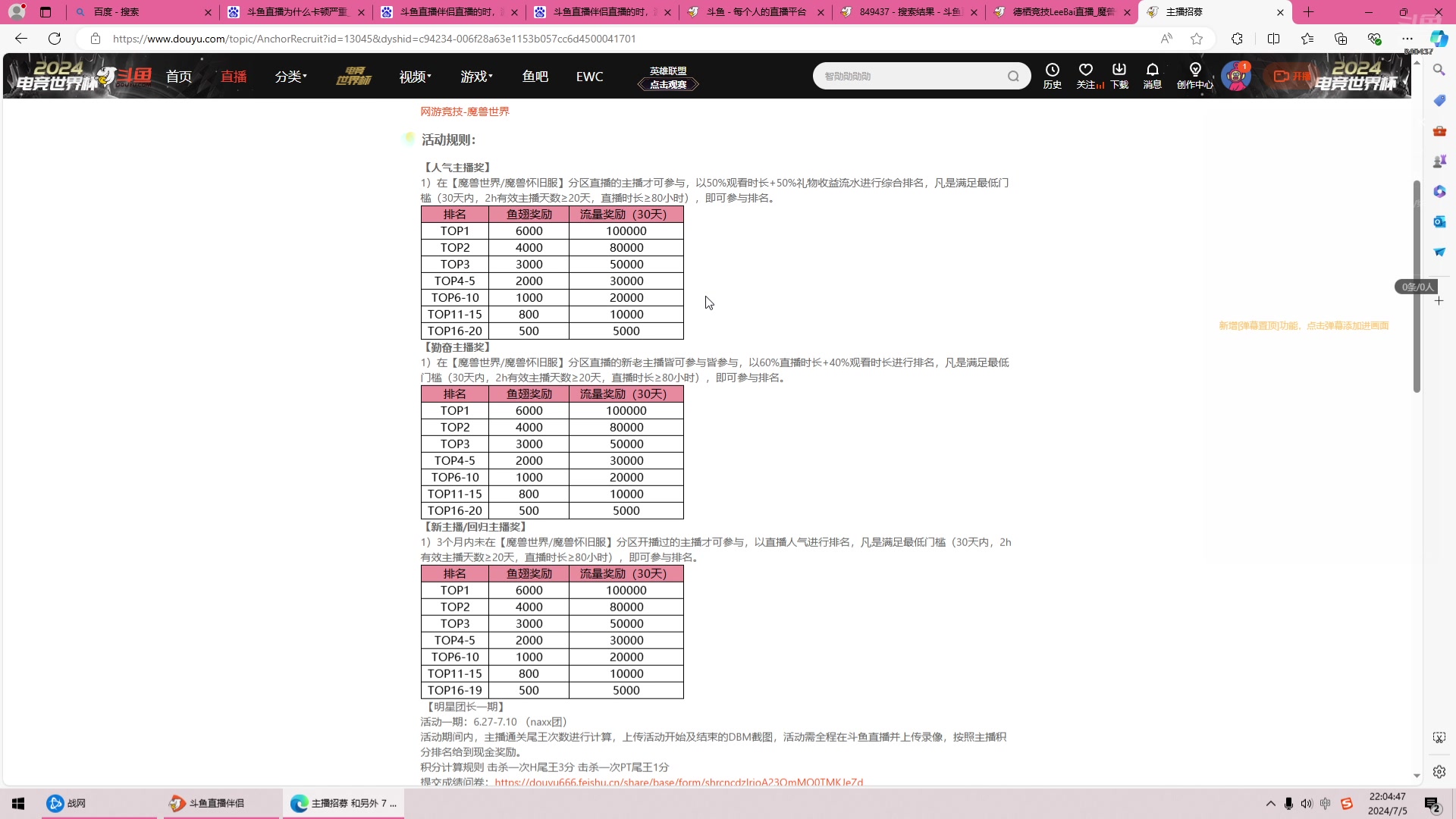Close the 主播招募 tab
This screenshot has height=819, width=1456.
click(1280, 12)
